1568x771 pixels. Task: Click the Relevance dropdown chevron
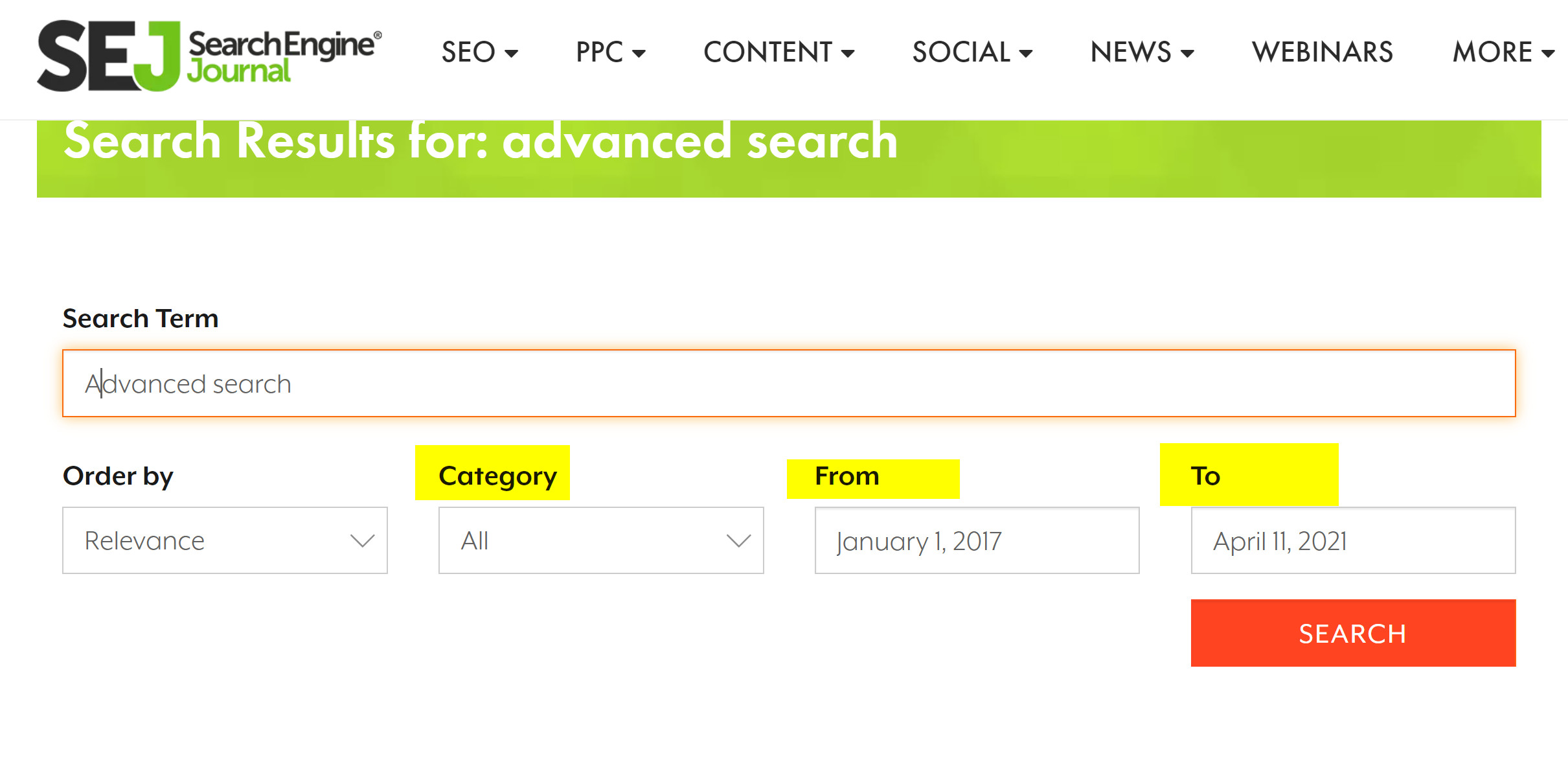[363, 540]
